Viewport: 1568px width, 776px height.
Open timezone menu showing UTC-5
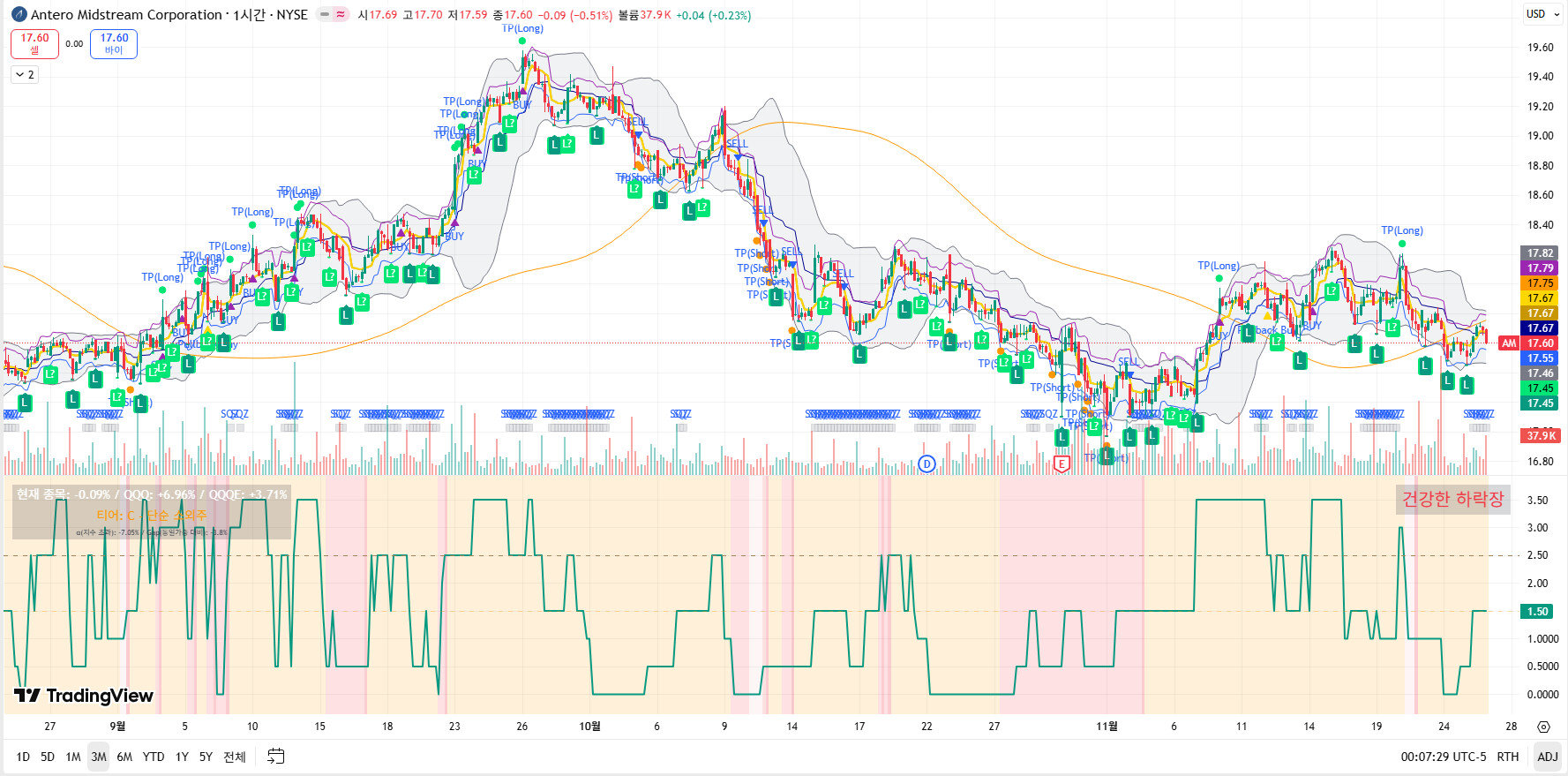[1443, 757]
